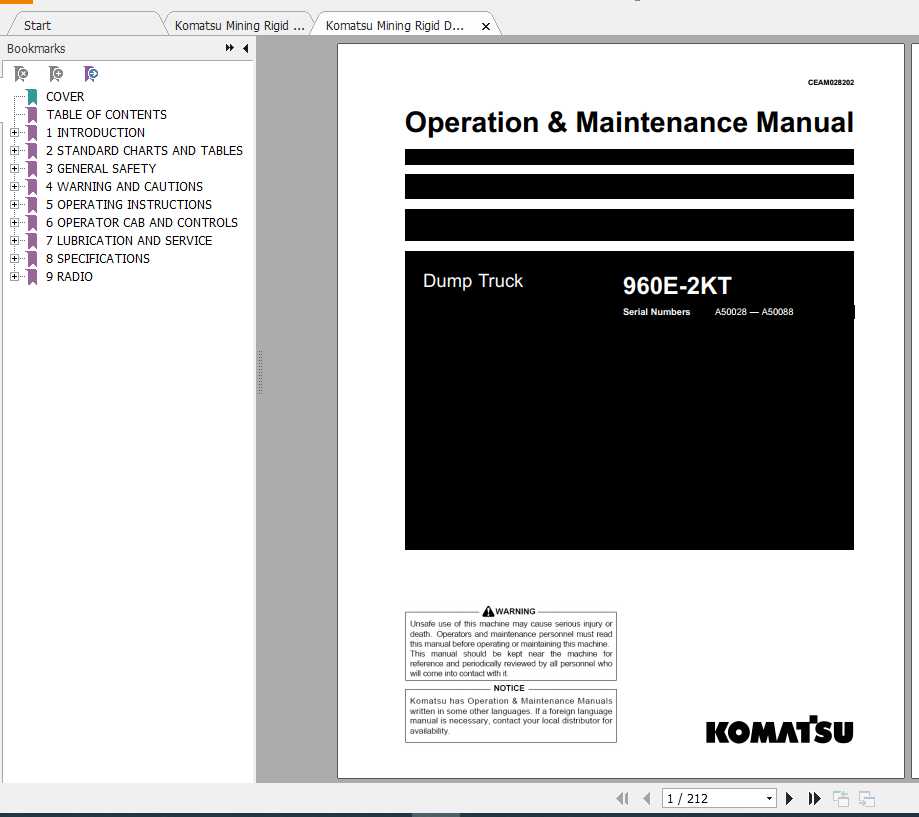Switch to first Komatsu Mining Rigid tab
This screenshot has width=919, height=817.
click(x=239, y=25)
